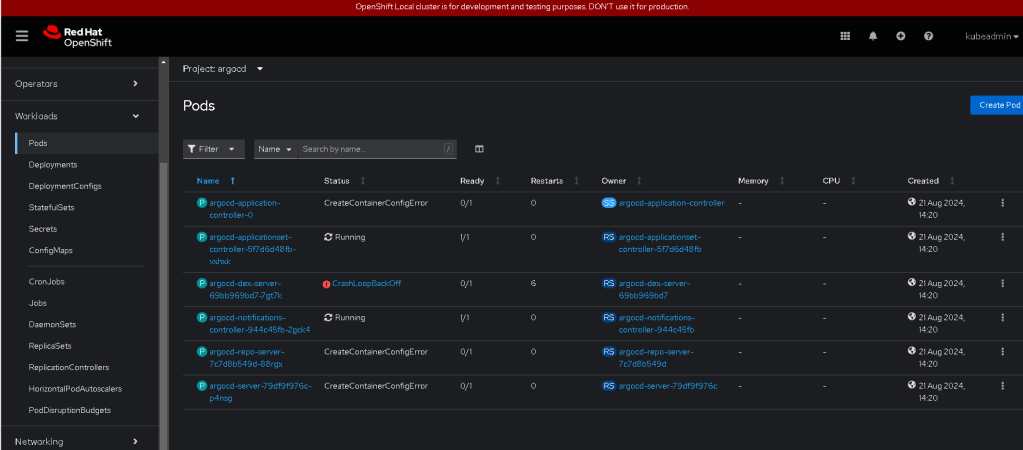
Task: Click the Owner column header
Action: tap(613, 181)
